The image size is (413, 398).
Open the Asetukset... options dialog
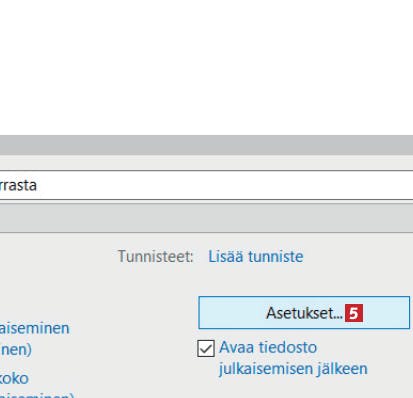click(x=304, y=313)
